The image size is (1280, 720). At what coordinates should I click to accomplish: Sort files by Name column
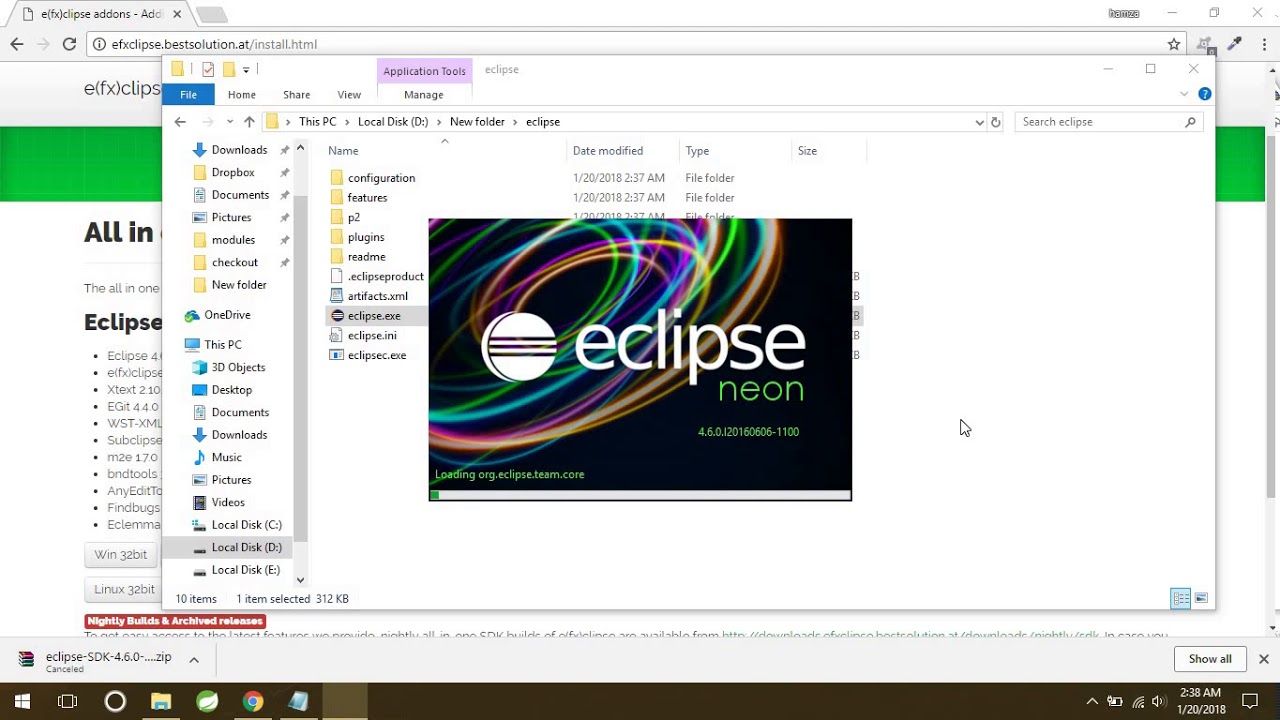coord(343,151)
